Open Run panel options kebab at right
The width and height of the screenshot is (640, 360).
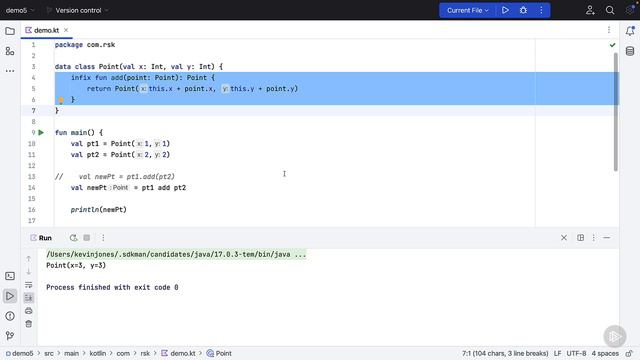pos(593,238)
